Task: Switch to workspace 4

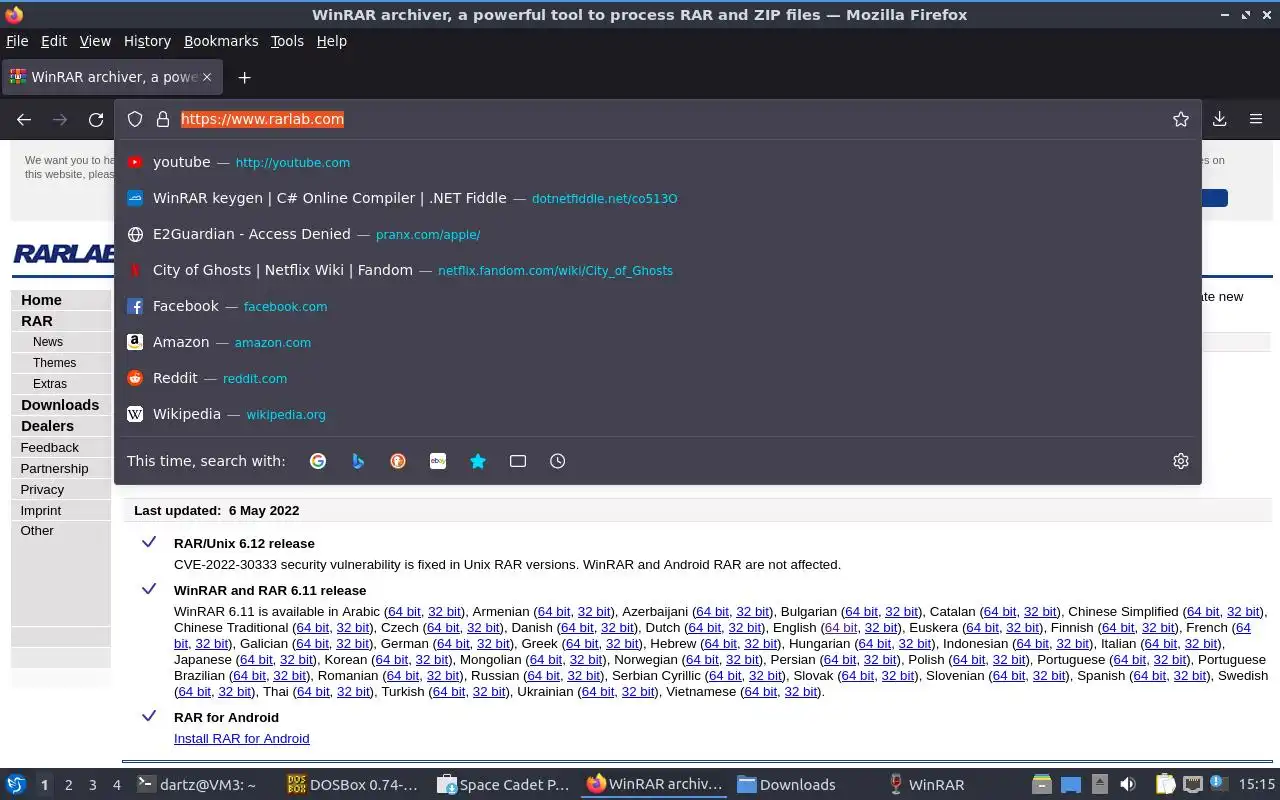Action: pyautogui.click(x=116, y=785)
